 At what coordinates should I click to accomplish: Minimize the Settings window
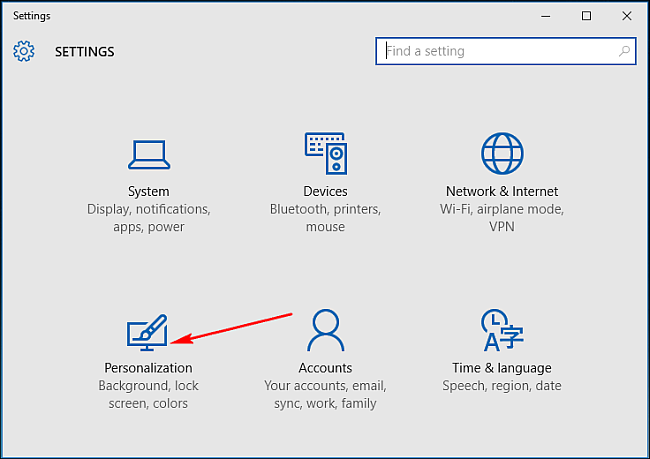(546, 16)
